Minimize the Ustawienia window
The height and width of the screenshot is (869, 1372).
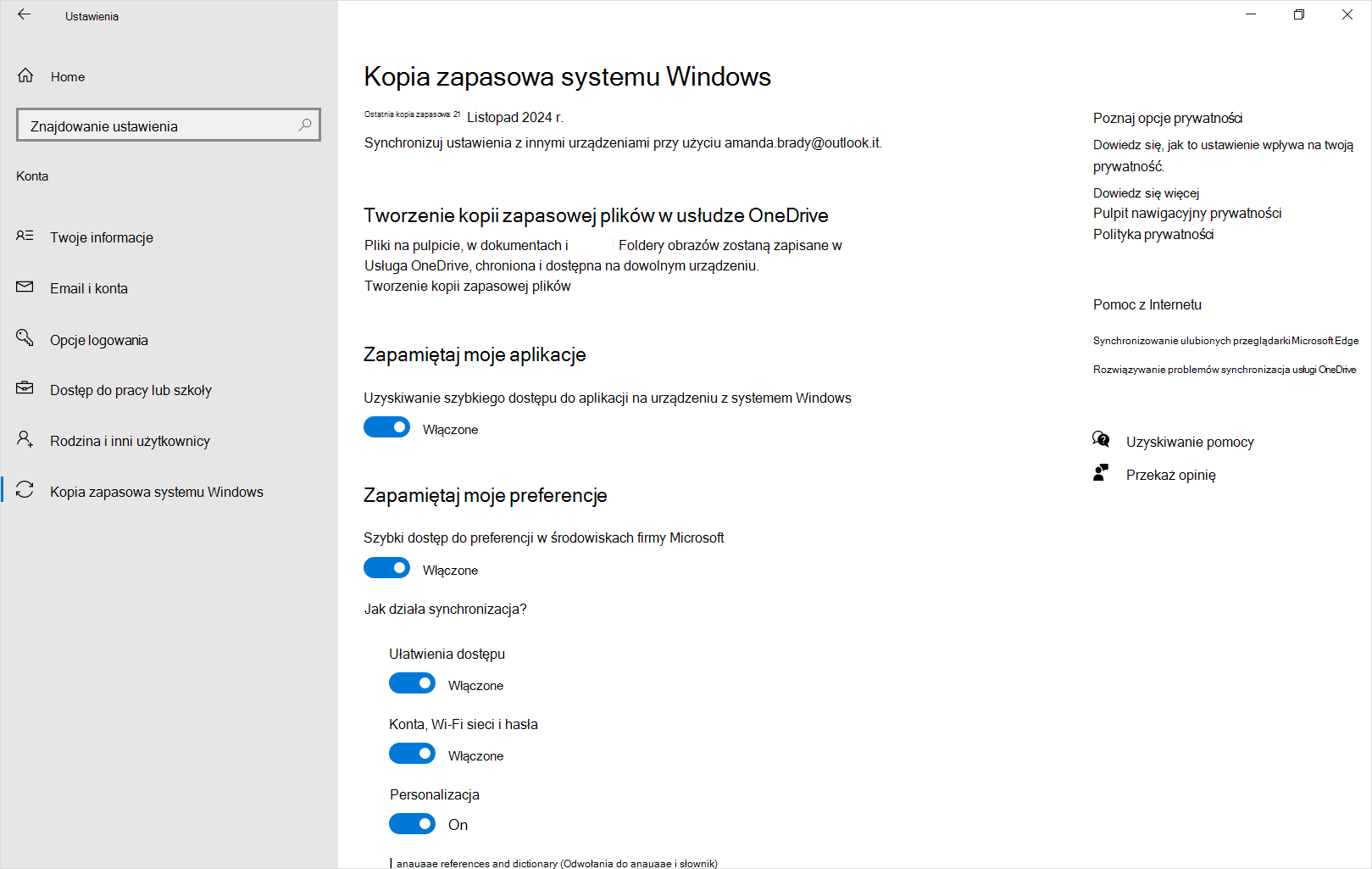1251,14
